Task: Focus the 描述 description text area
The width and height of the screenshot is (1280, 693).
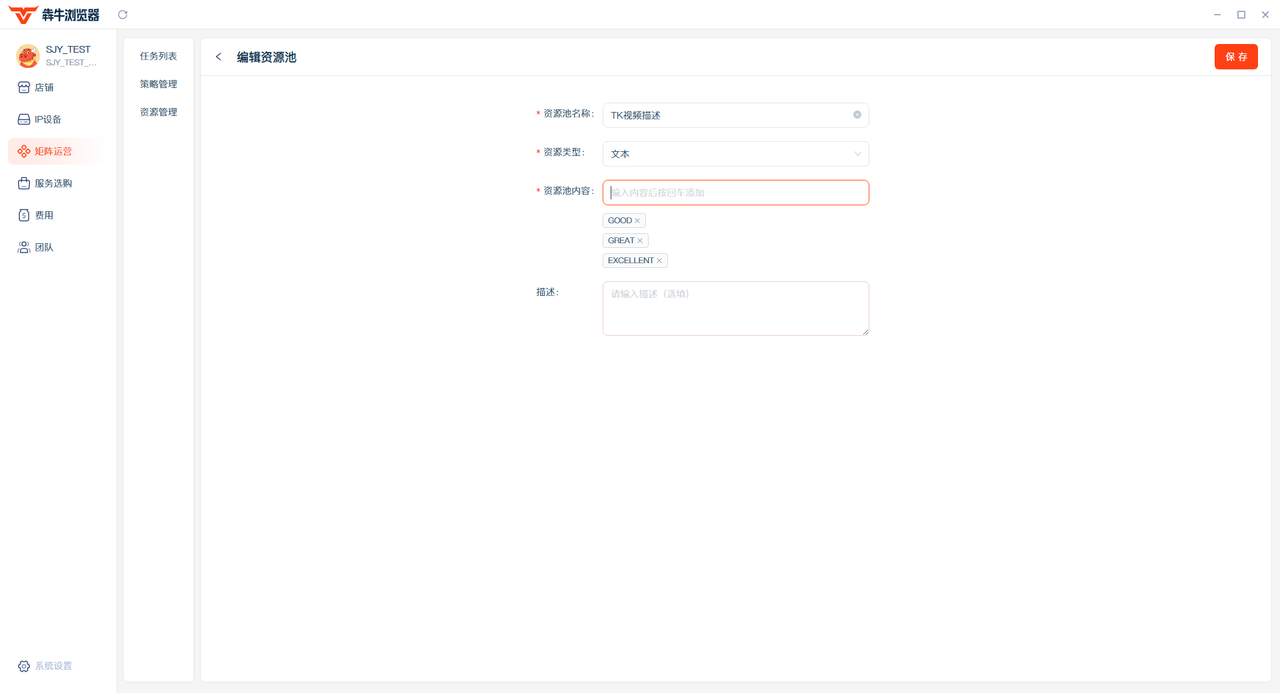Action: pos(735,308)
